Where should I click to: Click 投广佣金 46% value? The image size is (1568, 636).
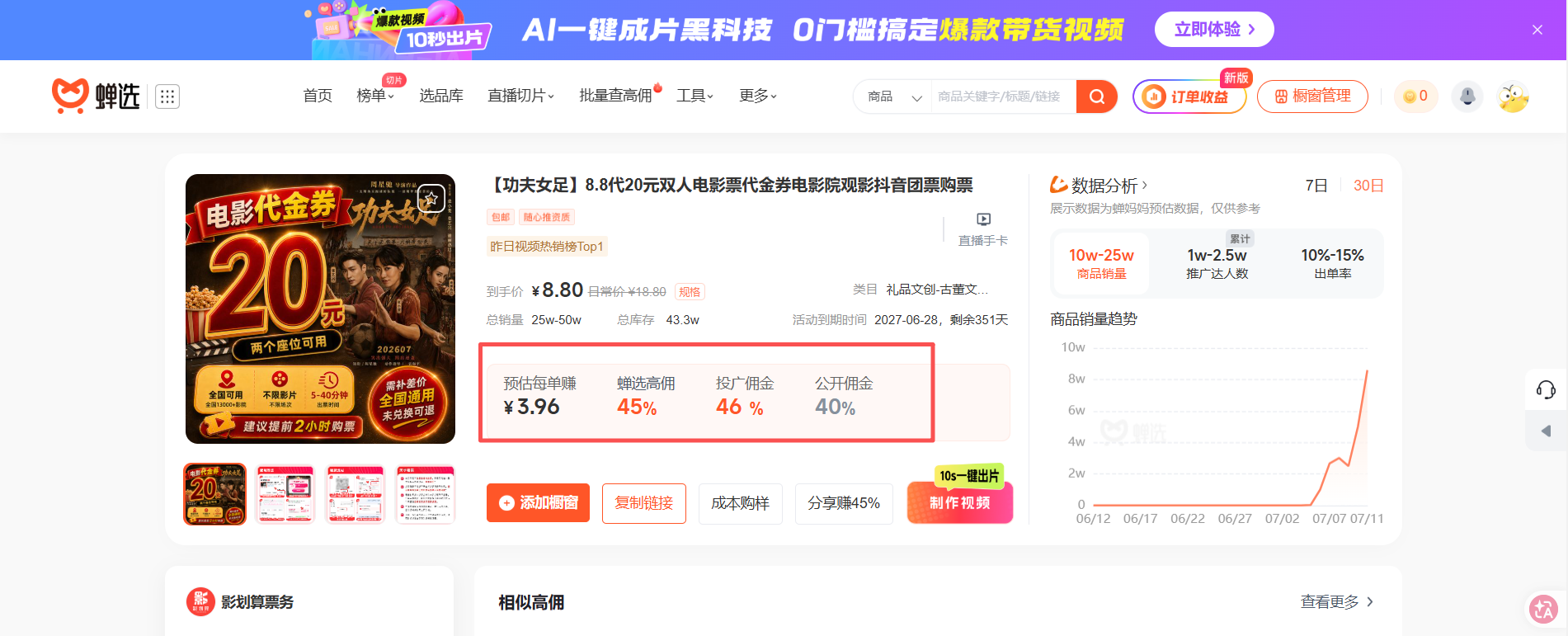(739, 407)
